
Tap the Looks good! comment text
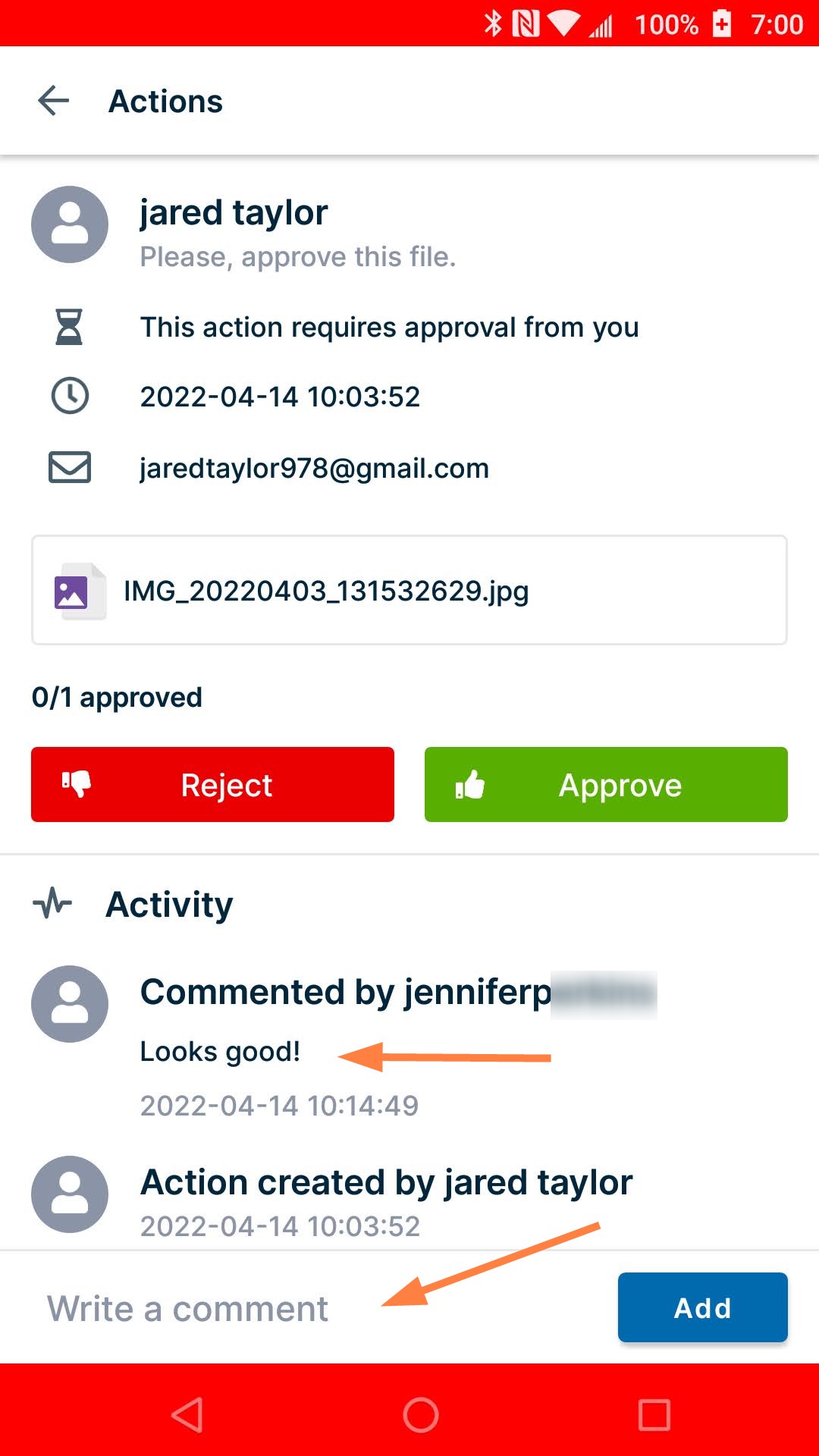[221, 1052]
